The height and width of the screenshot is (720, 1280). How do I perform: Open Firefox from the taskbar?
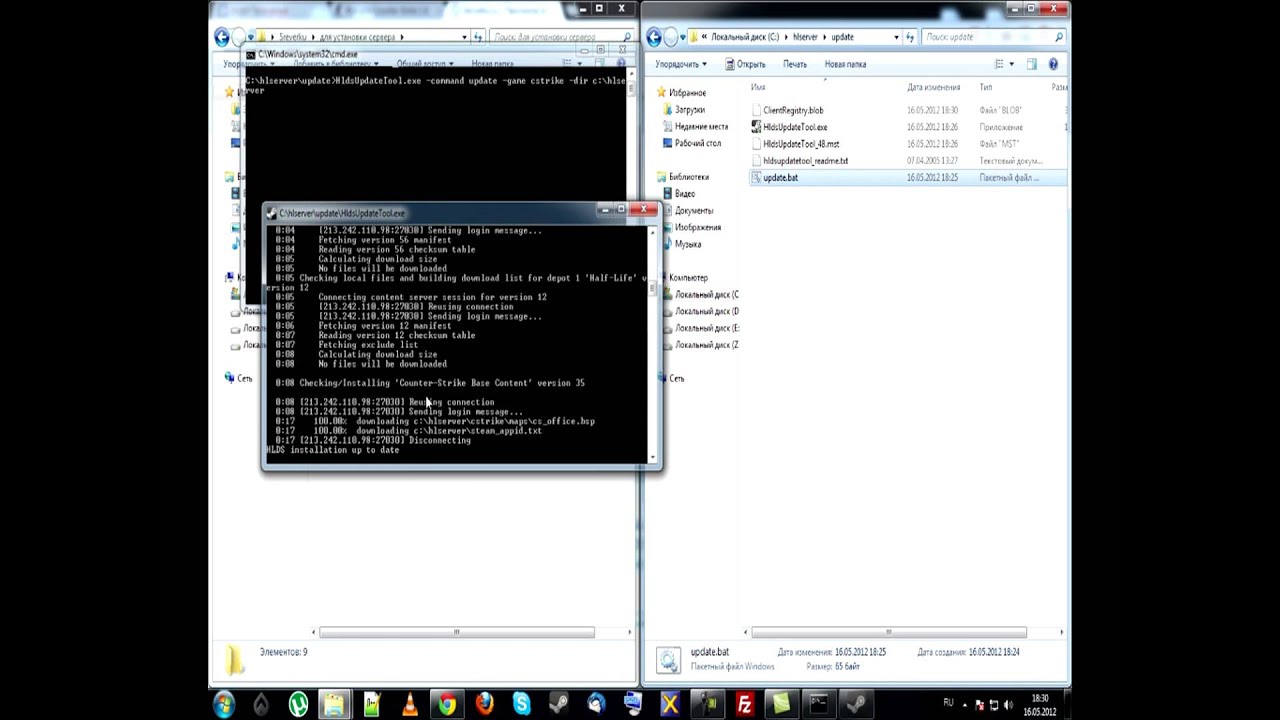pos(485,704)
